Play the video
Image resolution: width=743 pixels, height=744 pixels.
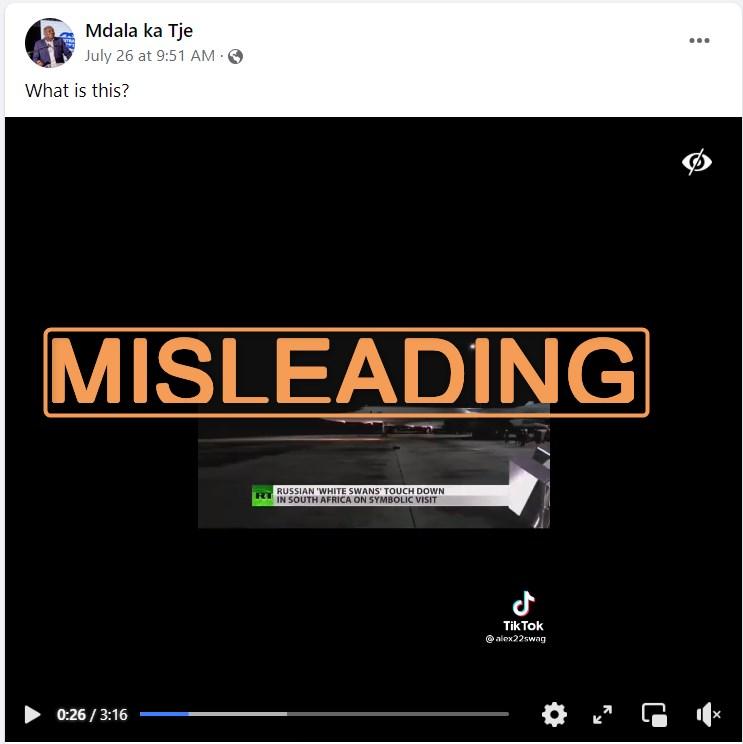(32, 714)
